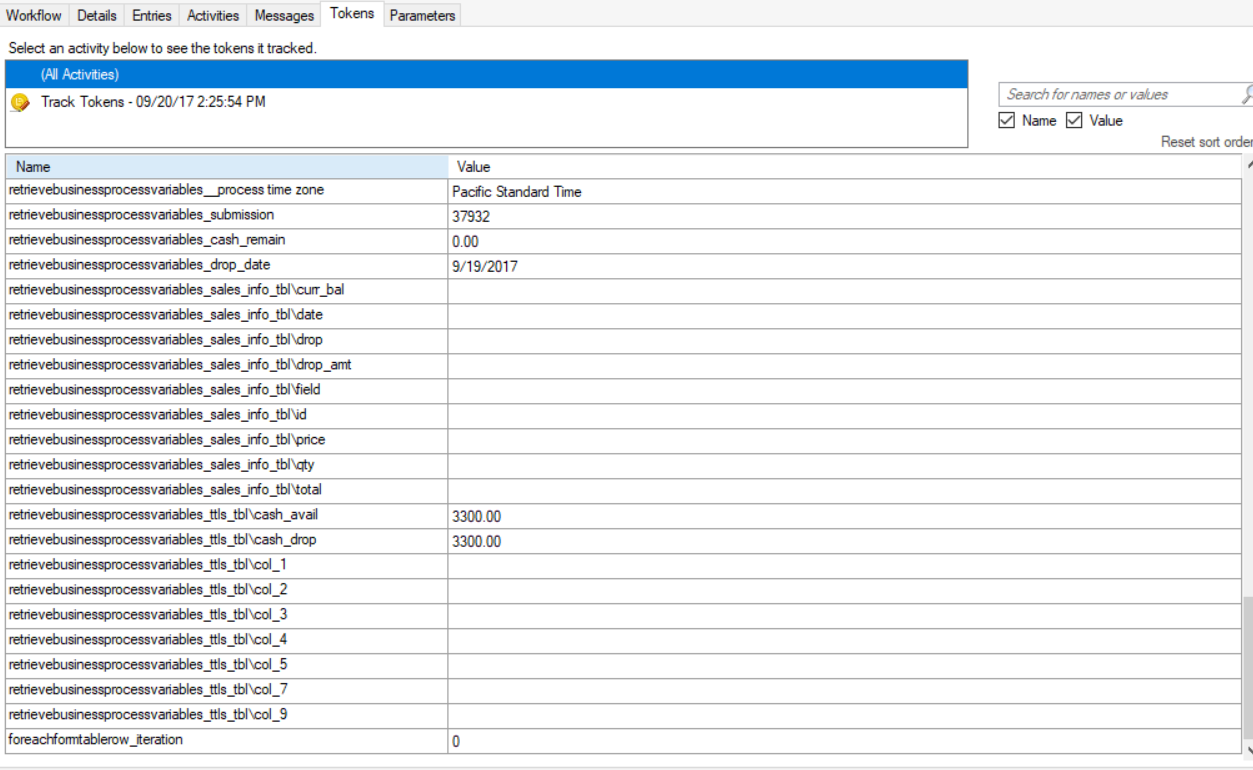
Task: Switch to the Details tab
Action: [x=98, y=15]
